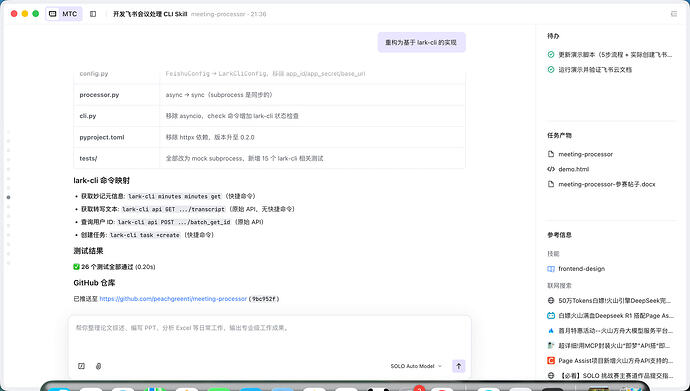This screenshot has height=391, width=690.
Task: Open the demo.html artifact
Action: [573, 169]
